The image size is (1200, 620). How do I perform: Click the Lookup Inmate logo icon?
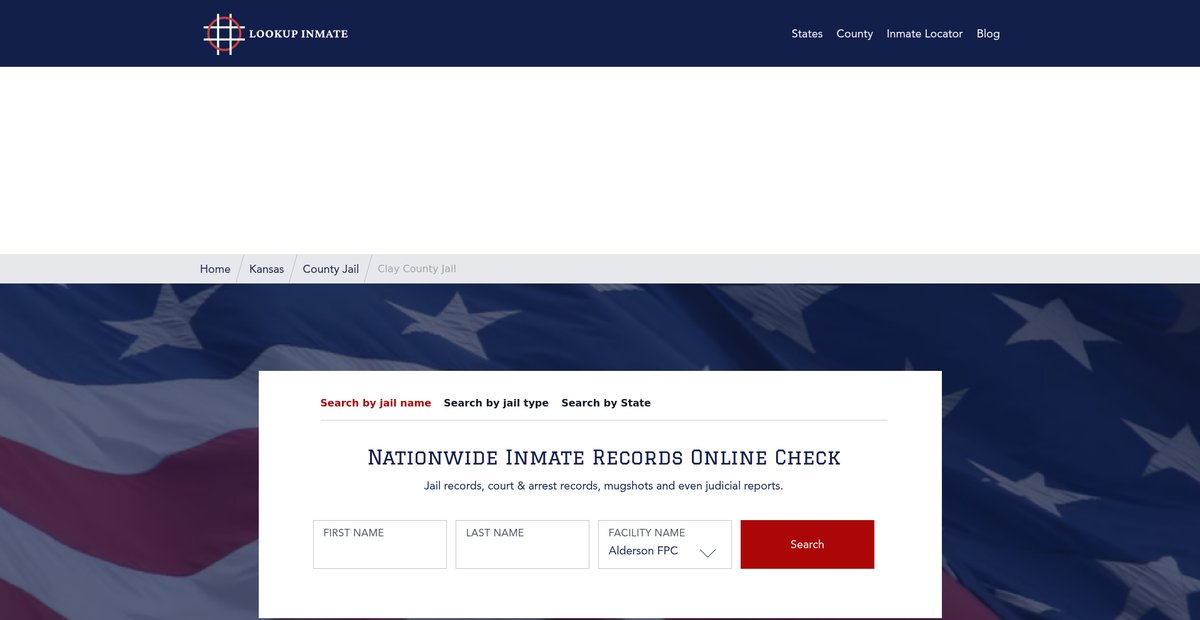coord(224,34)
